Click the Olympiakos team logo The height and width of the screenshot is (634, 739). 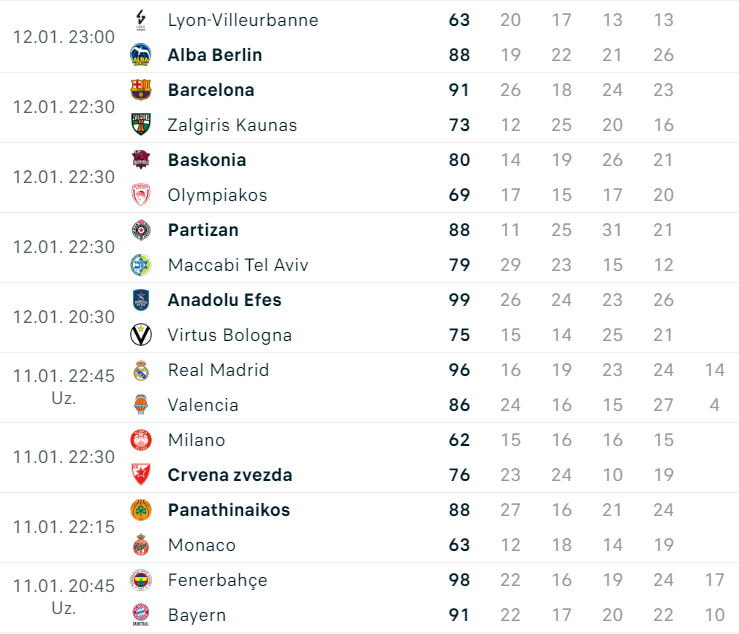click(x=141, y=195)
